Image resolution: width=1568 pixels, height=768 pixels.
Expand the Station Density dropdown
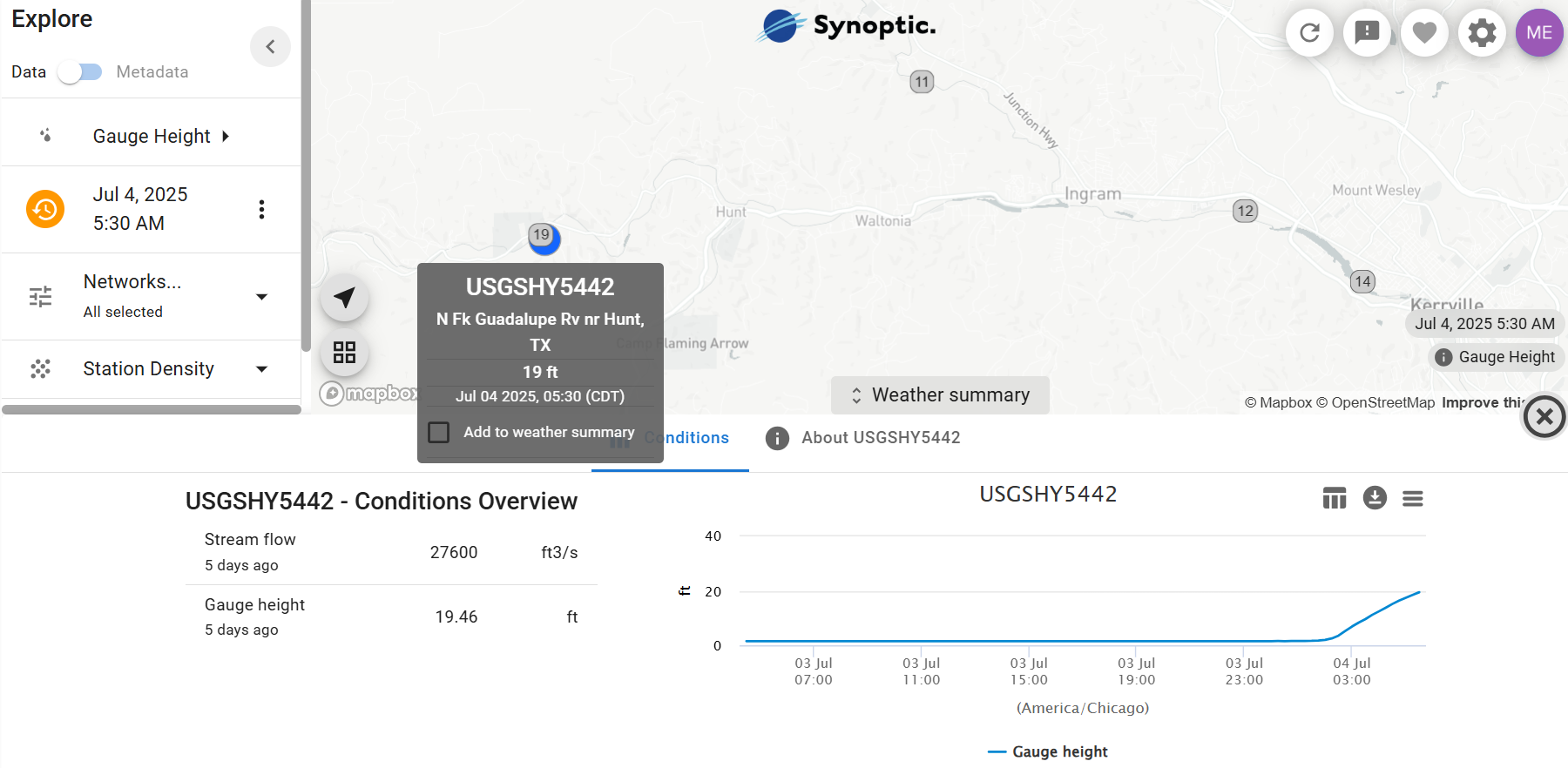pyautogui.click(x=261, y=369)
